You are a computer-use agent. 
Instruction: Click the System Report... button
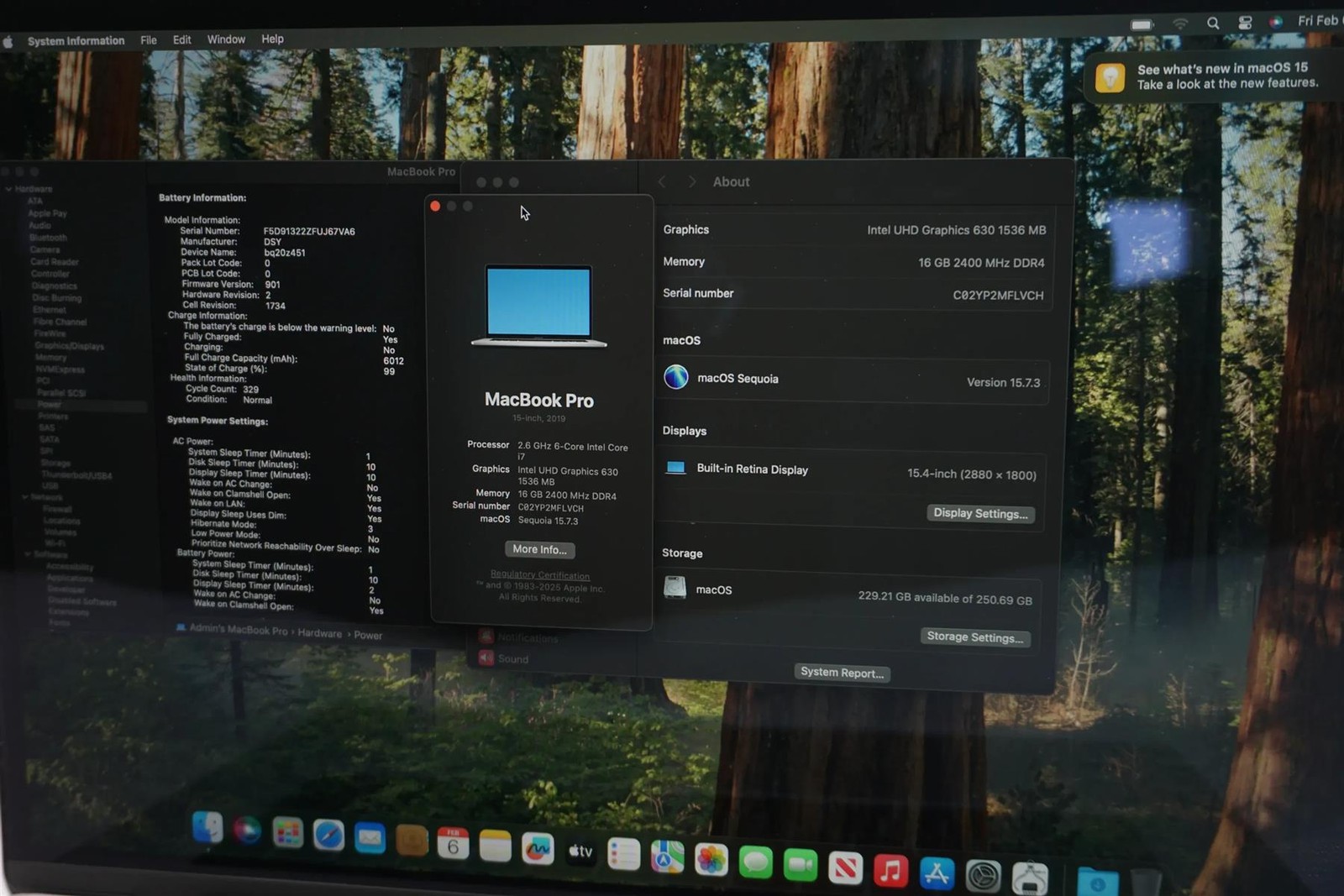click(x=842, y=673)
